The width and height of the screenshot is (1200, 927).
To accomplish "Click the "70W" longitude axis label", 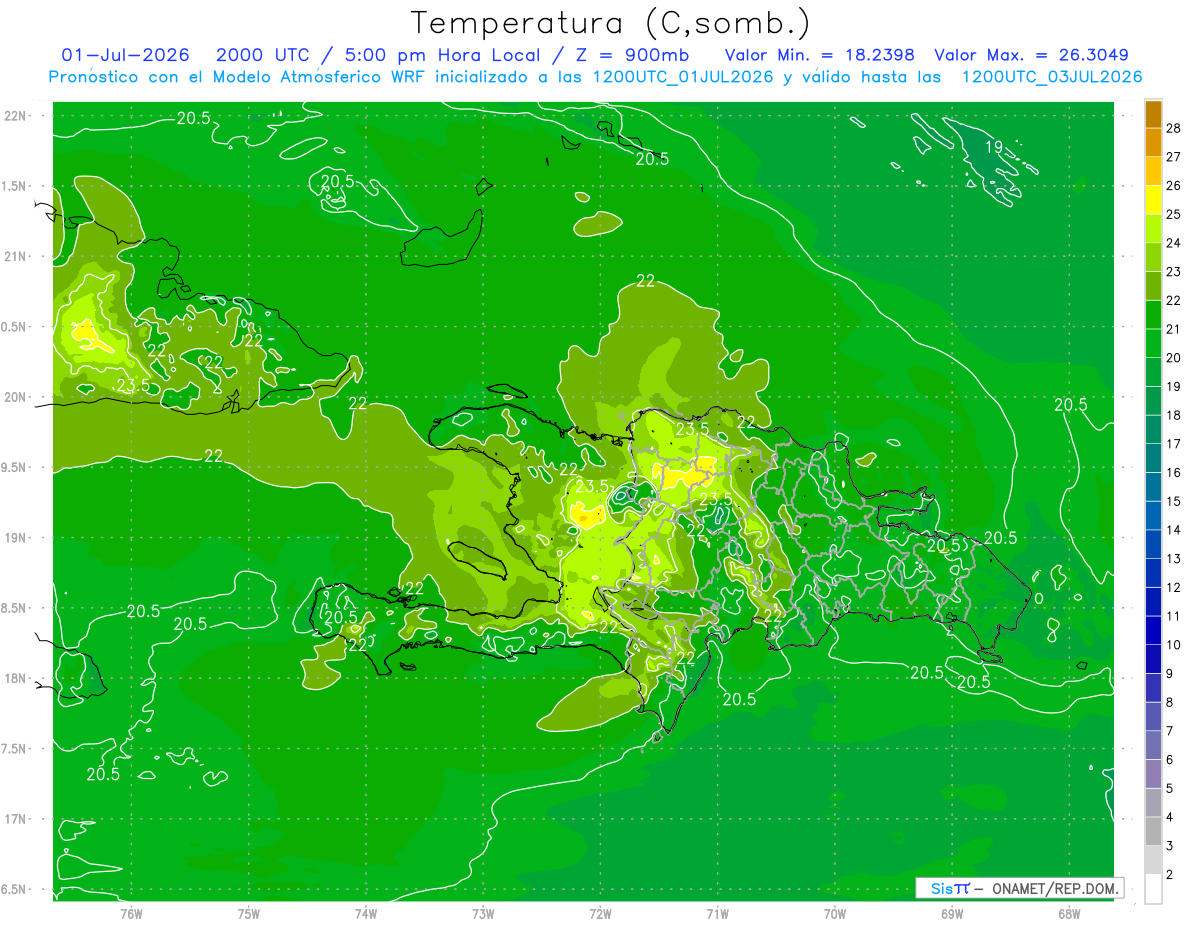I will (x=835, y=913).
